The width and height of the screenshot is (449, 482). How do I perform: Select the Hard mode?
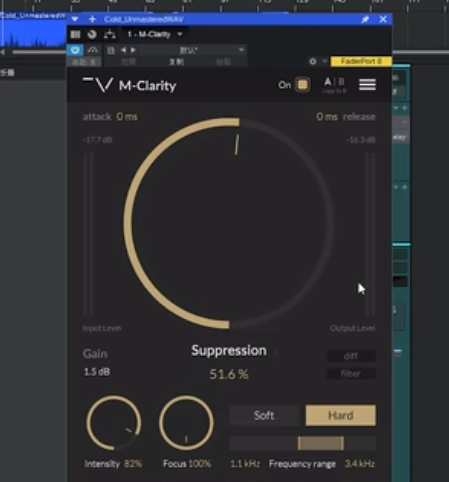tap(341, 415)
